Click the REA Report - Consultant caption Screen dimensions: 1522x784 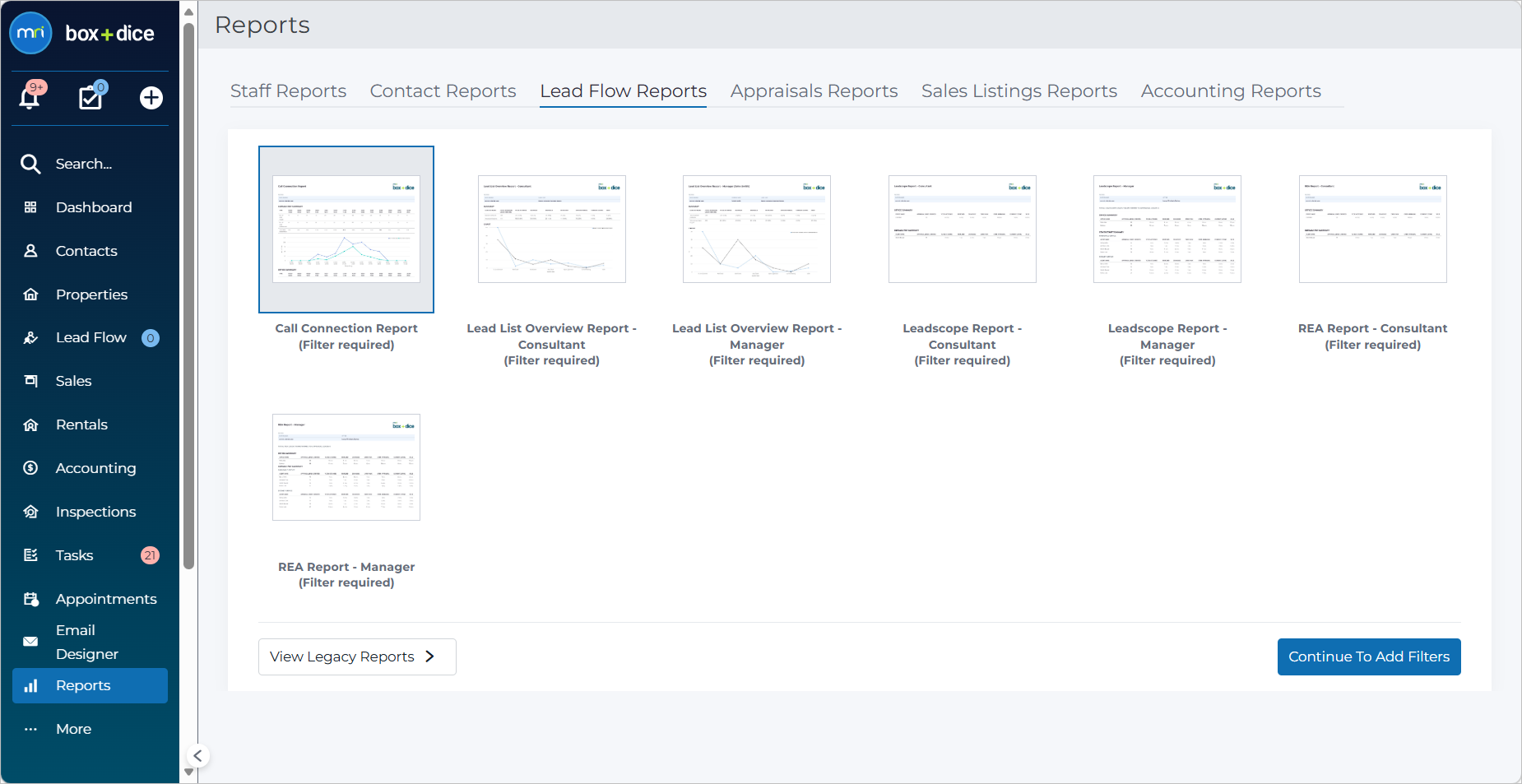[1373, 336]
